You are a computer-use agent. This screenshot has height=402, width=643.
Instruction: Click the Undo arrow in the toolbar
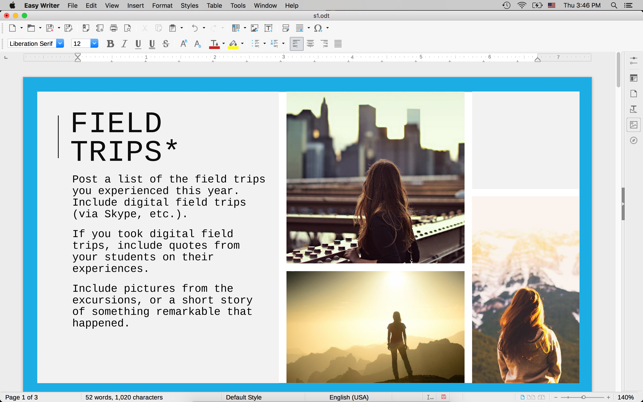pos(195,28)
